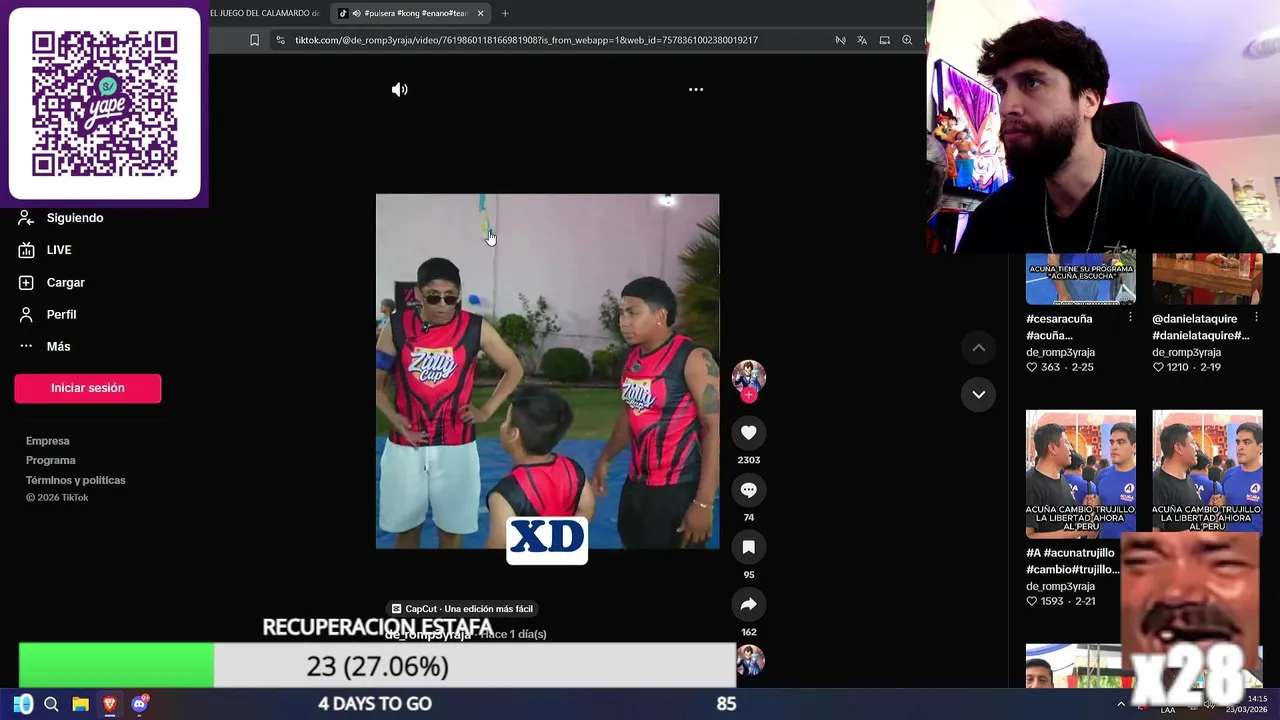Follow creator via red plus badge
This screenshot has height=720, width=1280.
748,395
